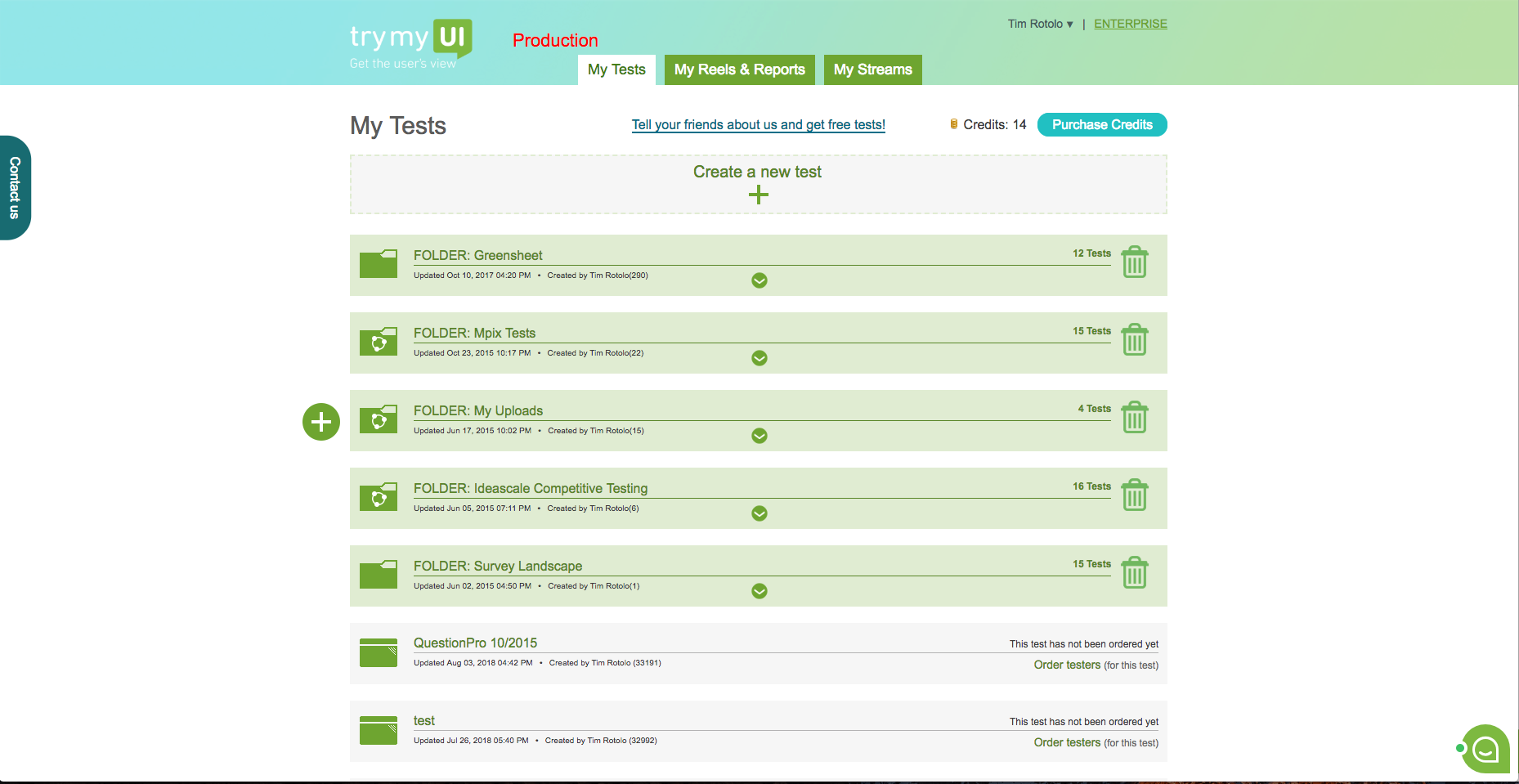Select the QuestionPro 10/2015 folder icon
1519x784 pixels.
click(x=378, y=652)
